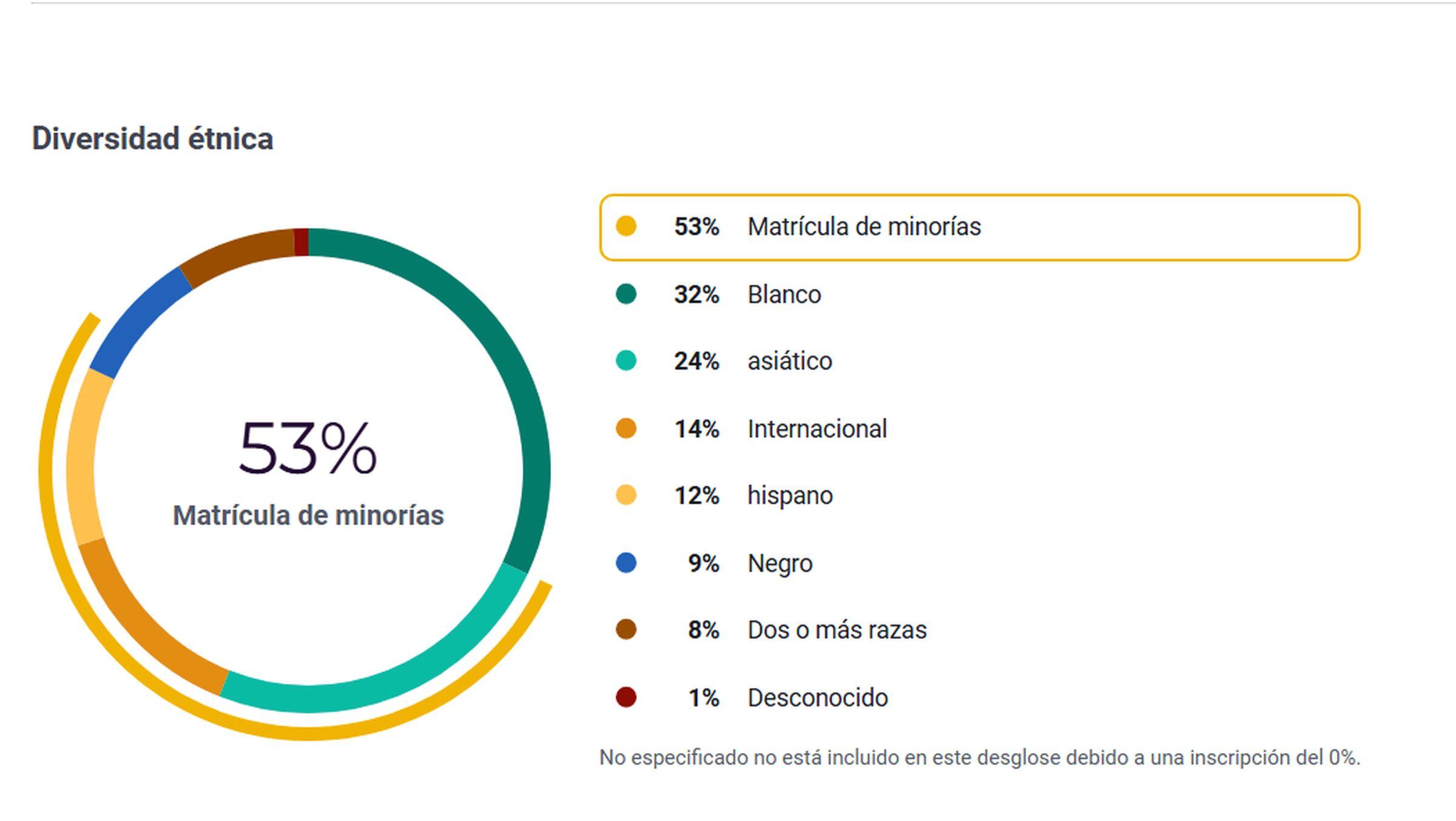This screenshot has width=1456, height=821.
Task: Click the "Diversidad étnica" heading
Action: click(152, 139)
